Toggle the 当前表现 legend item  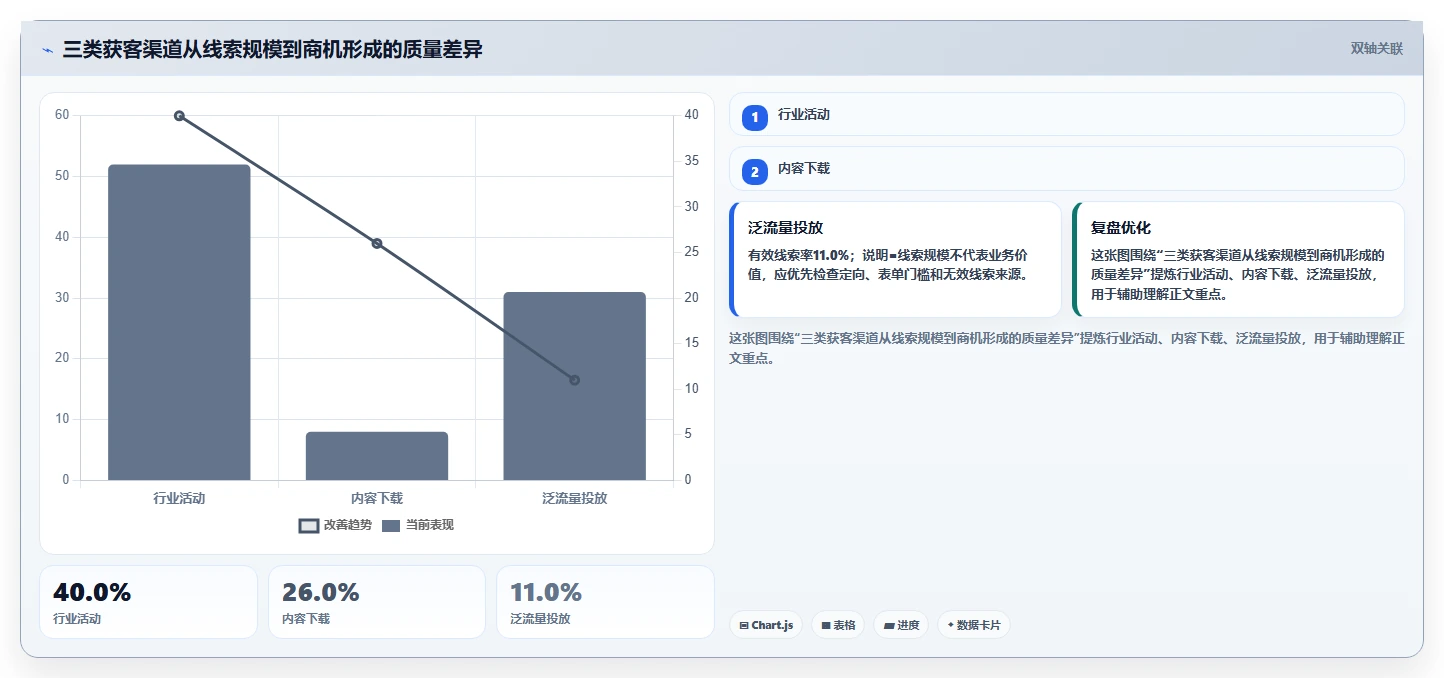pos(418,525)
